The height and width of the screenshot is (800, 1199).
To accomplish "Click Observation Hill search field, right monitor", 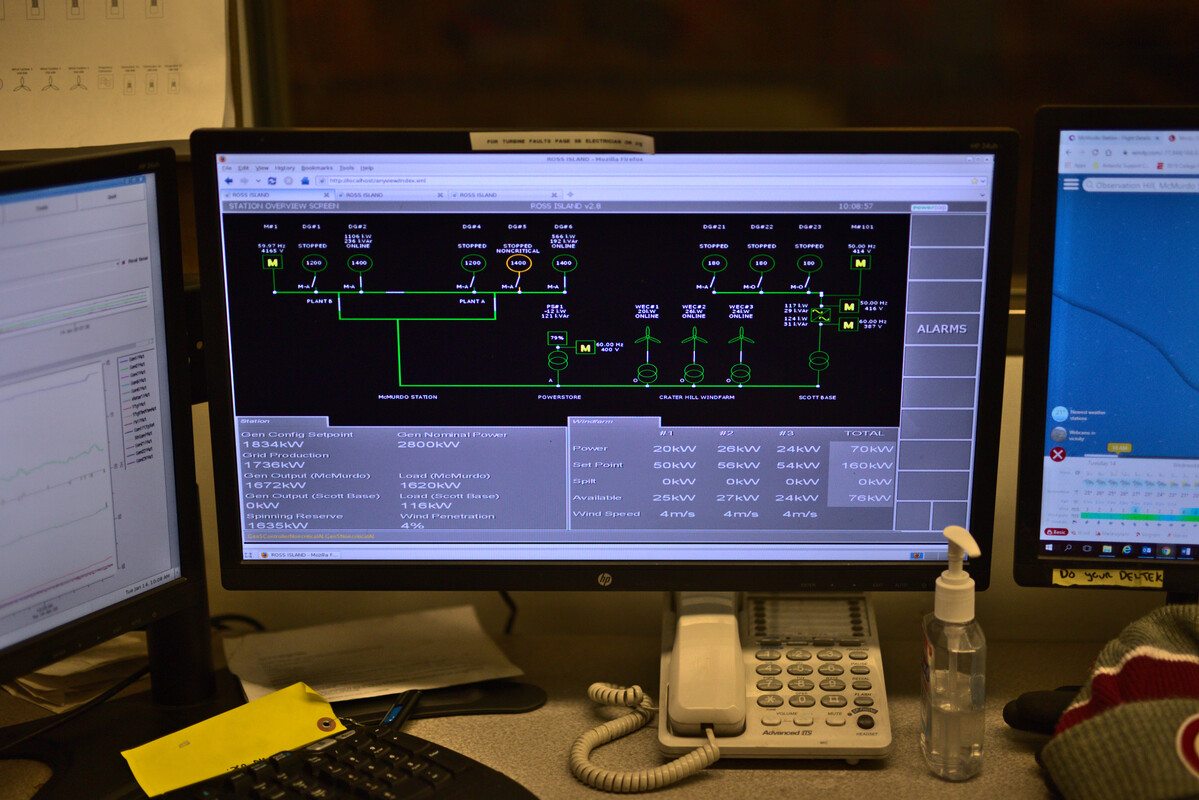I will click(1141, 186).
